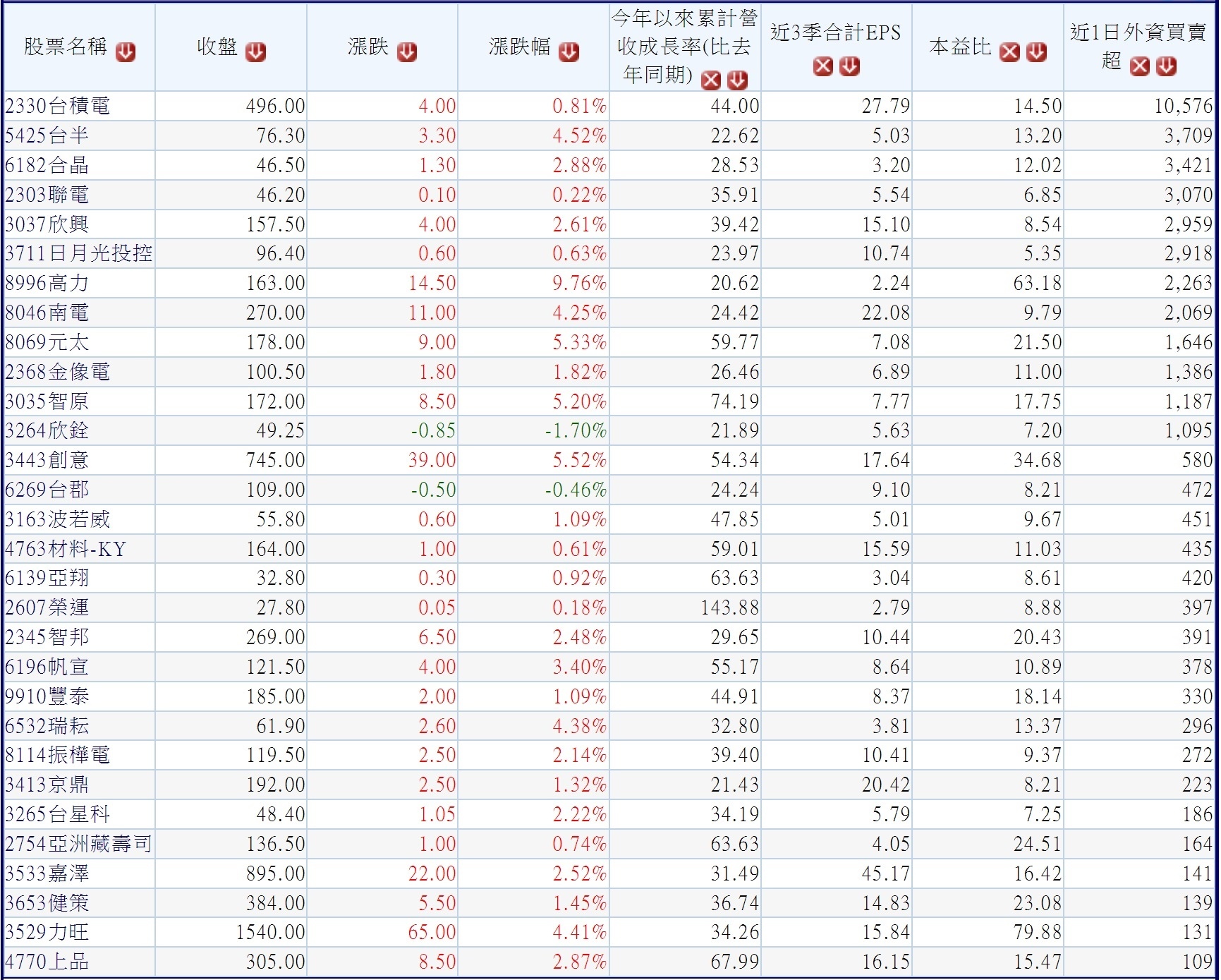Open stock 3533嘉澤
Image resolution: width=1221 pixels, height=980 pixels.
click(x=47, y=873)
